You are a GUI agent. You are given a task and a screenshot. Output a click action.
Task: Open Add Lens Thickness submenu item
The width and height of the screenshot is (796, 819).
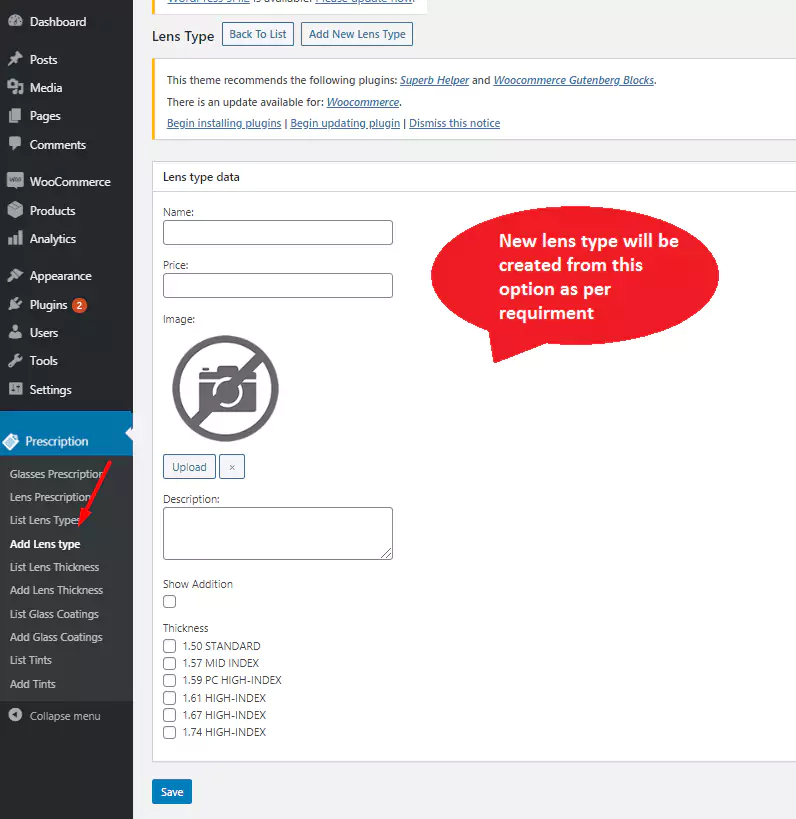[x=56, y=590]
